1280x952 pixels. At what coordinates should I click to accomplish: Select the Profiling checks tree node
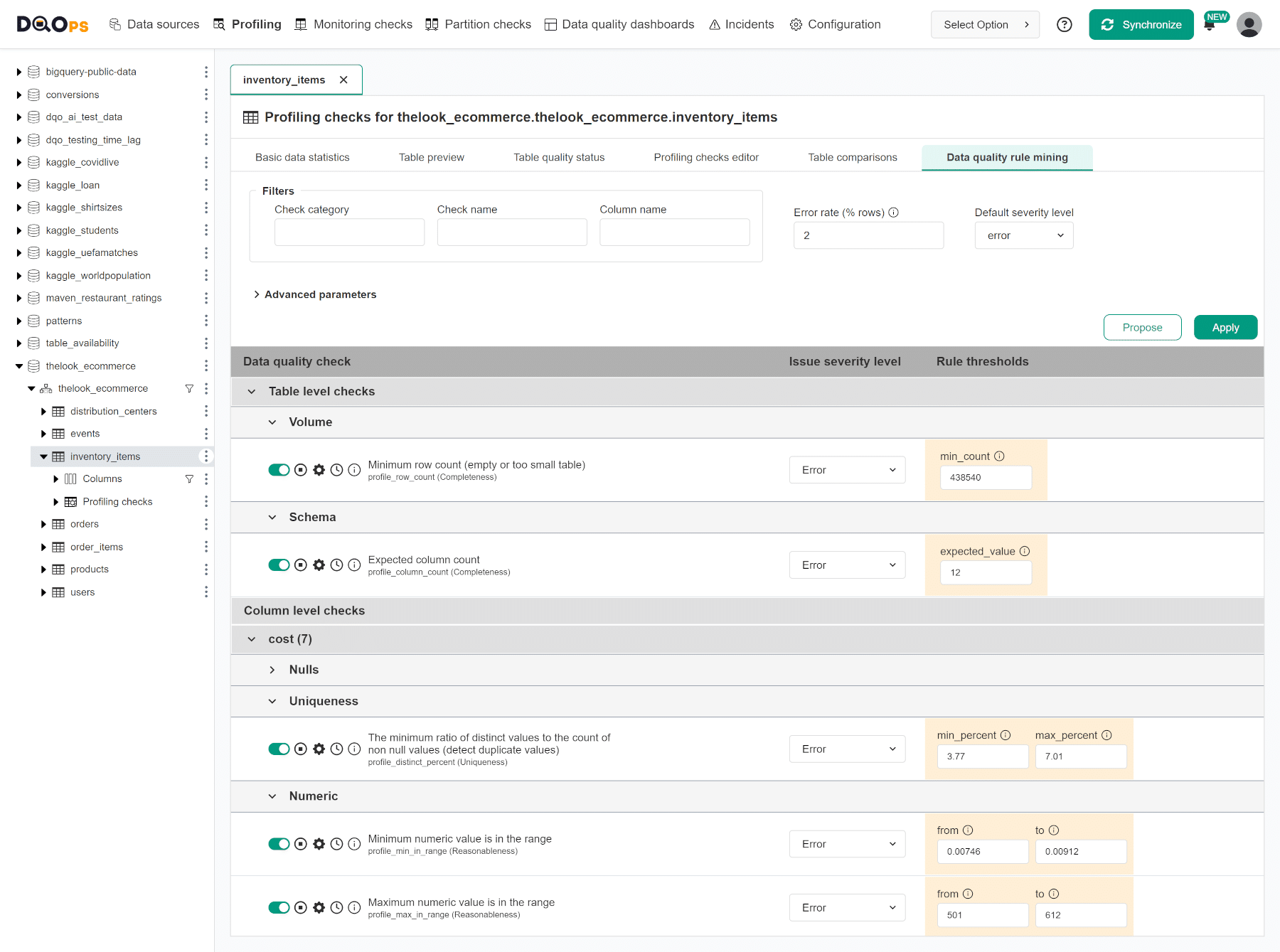(117, 502)
